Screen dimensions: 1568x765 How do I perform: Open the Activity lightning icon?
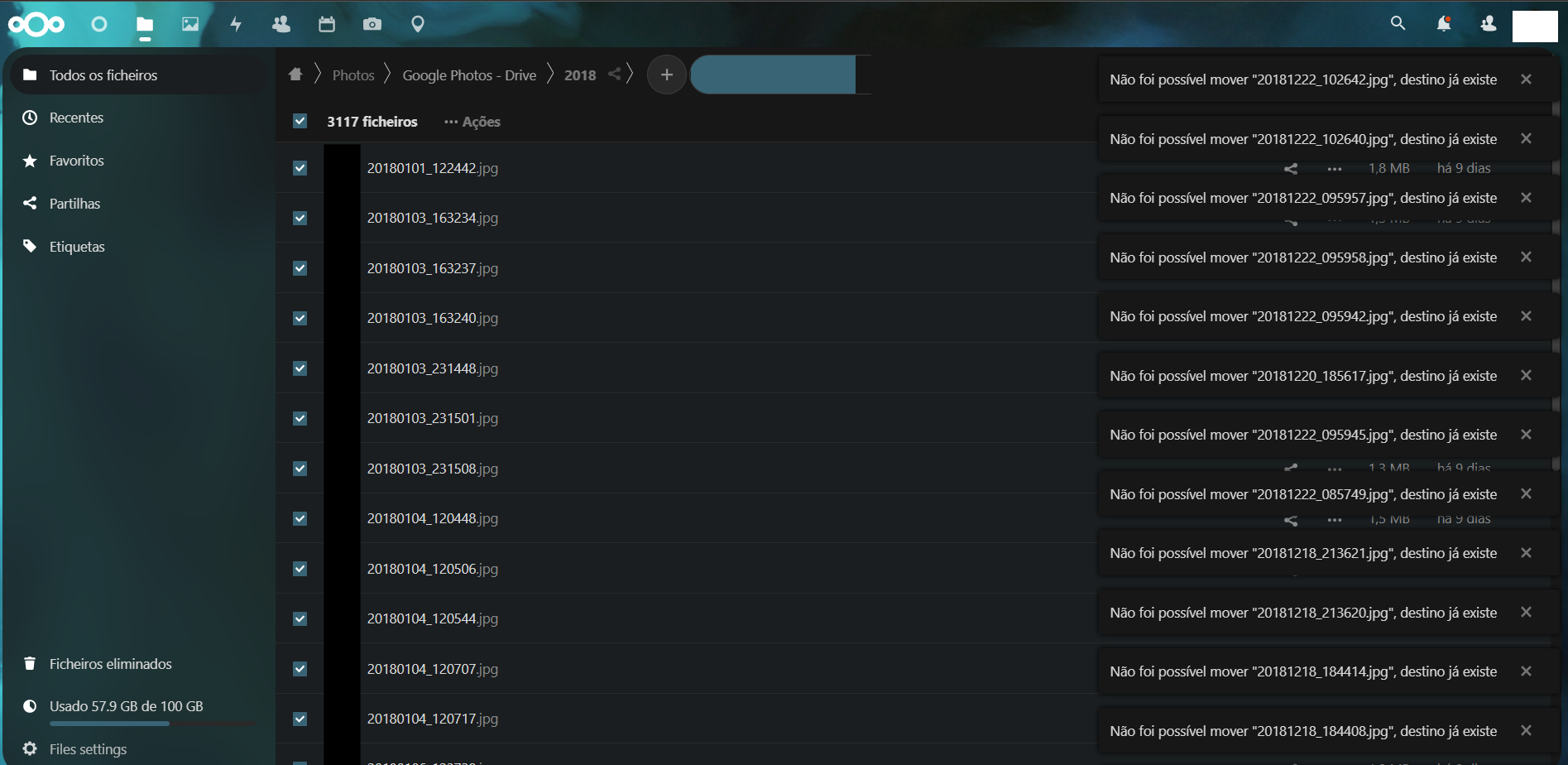pos(236,24)
